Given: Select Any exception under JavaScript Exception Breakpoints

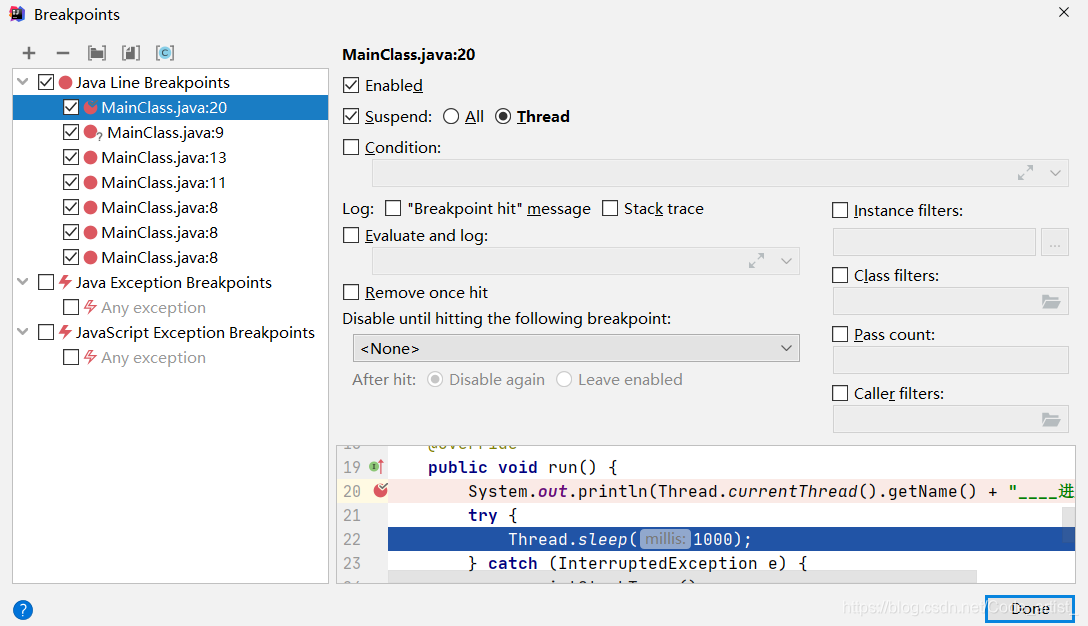Looking at the screenshot, I should [153, 357].
